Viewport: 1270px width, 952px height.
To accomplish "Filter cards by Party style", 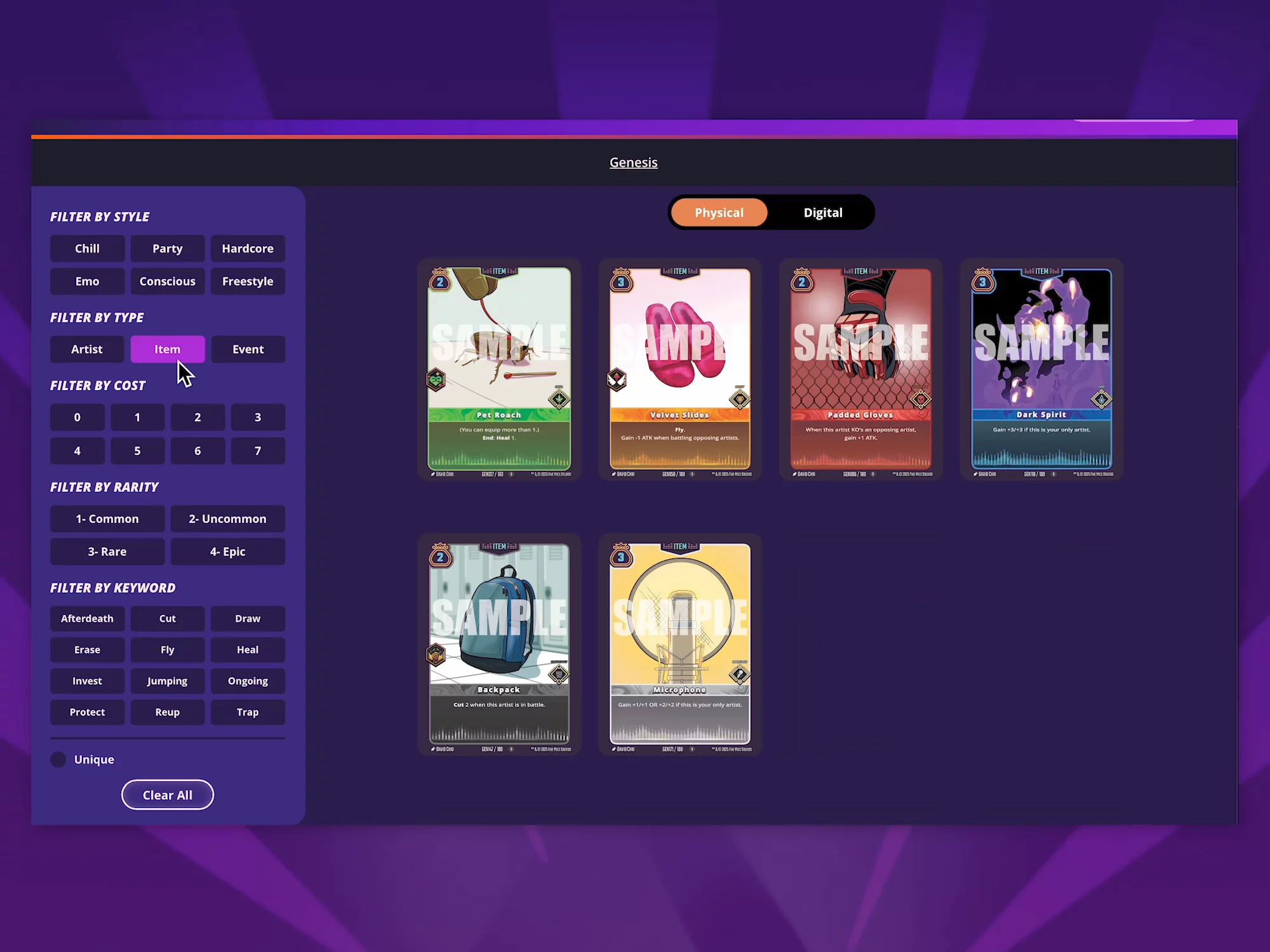I will [168, 248].
